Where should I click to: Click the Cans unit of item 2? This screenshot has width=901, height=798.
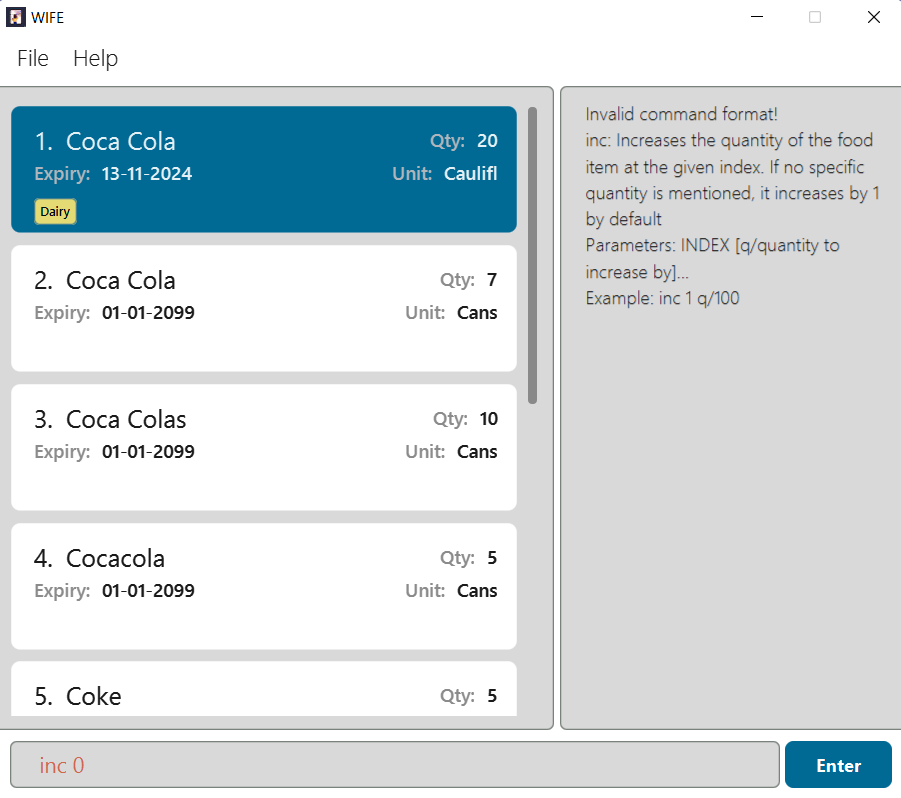(x=477, y=313)
